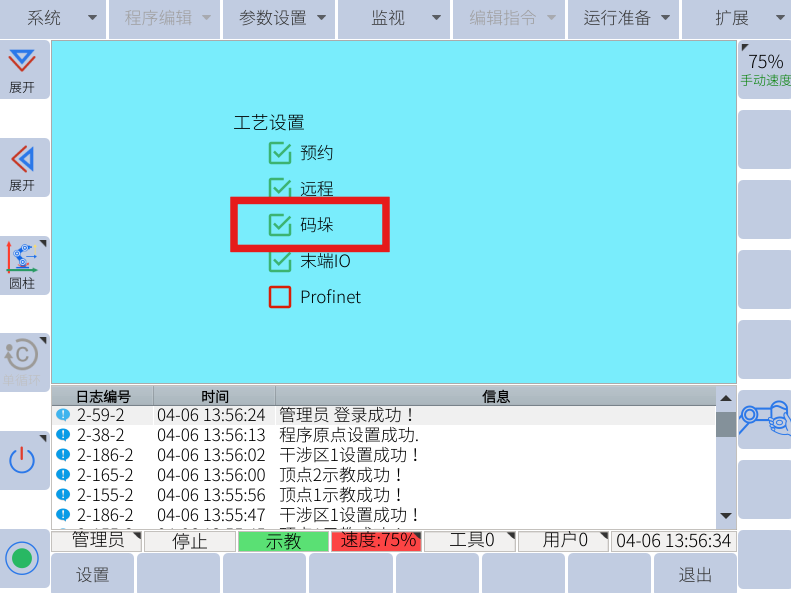Adjust the 75% 手动速度 control
Screen dimensions: 791x593
[765, 69]
